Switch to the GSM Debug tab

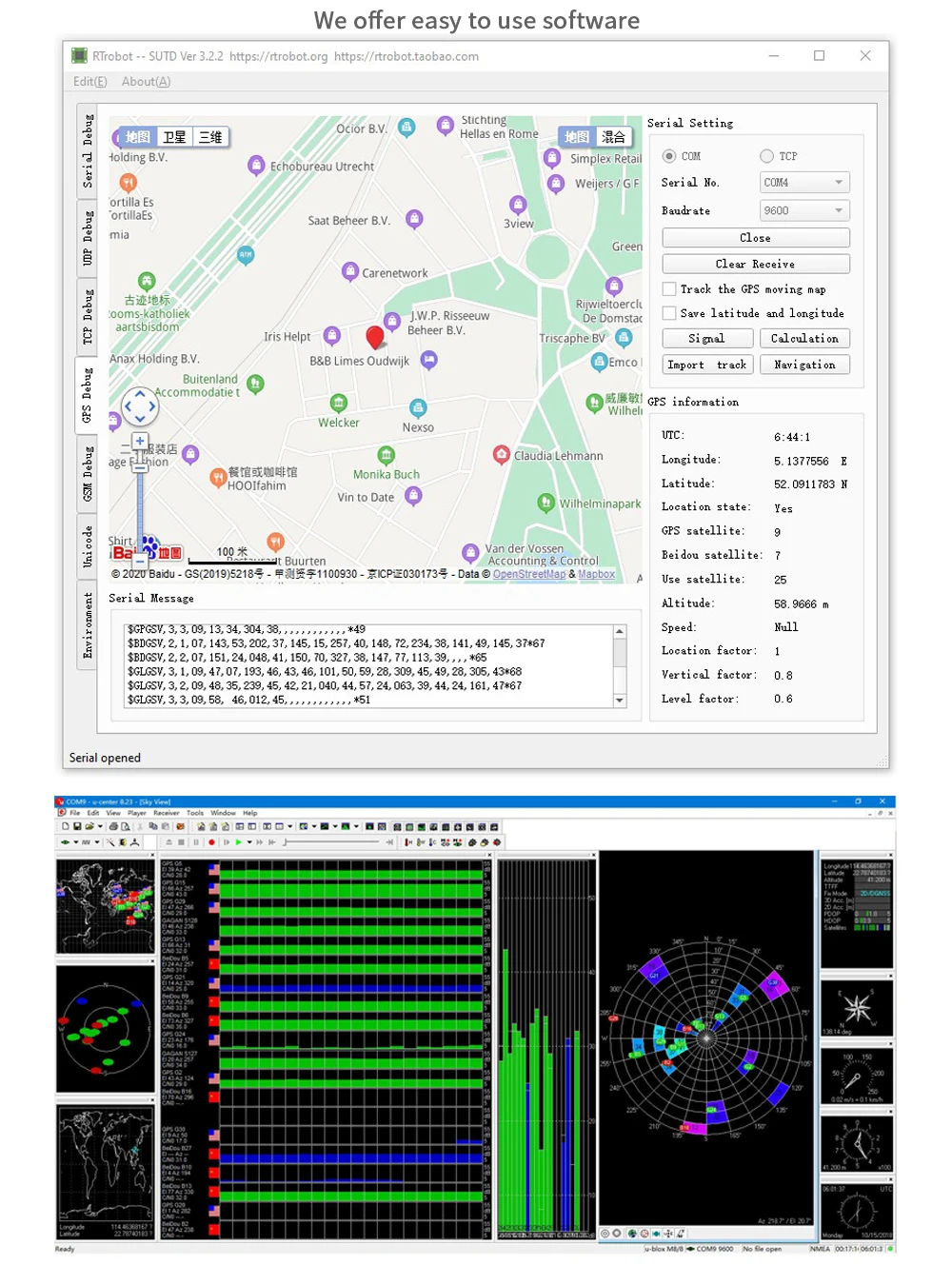coord(87,474)
